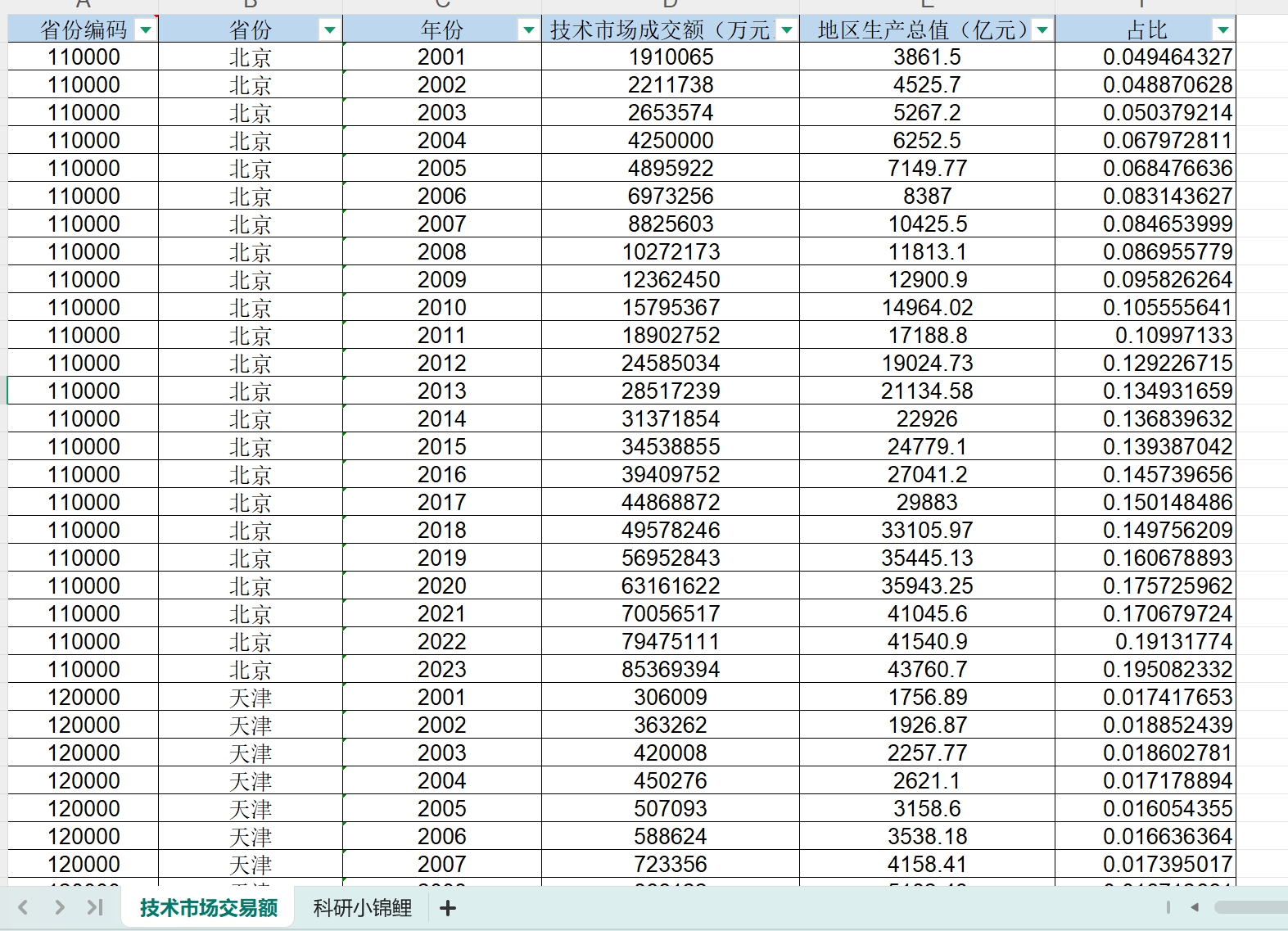Select the 2013 year cell for 北京
Image resolution: width=1288 pixels, height=931 pixels.
click(442, 391)
